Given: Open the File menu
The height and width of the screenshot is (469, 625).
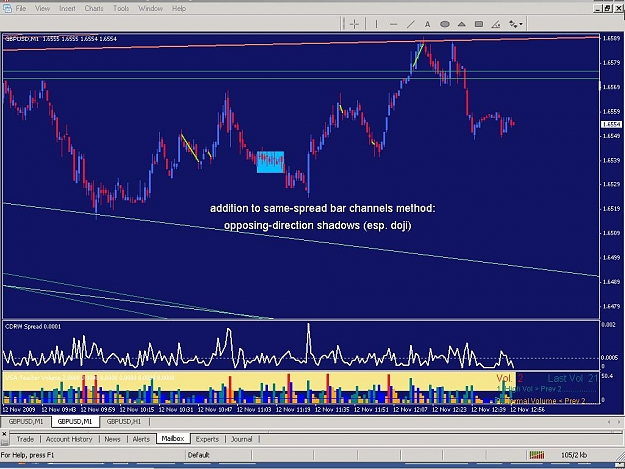Looking at the screenshot, I should 21,8.
